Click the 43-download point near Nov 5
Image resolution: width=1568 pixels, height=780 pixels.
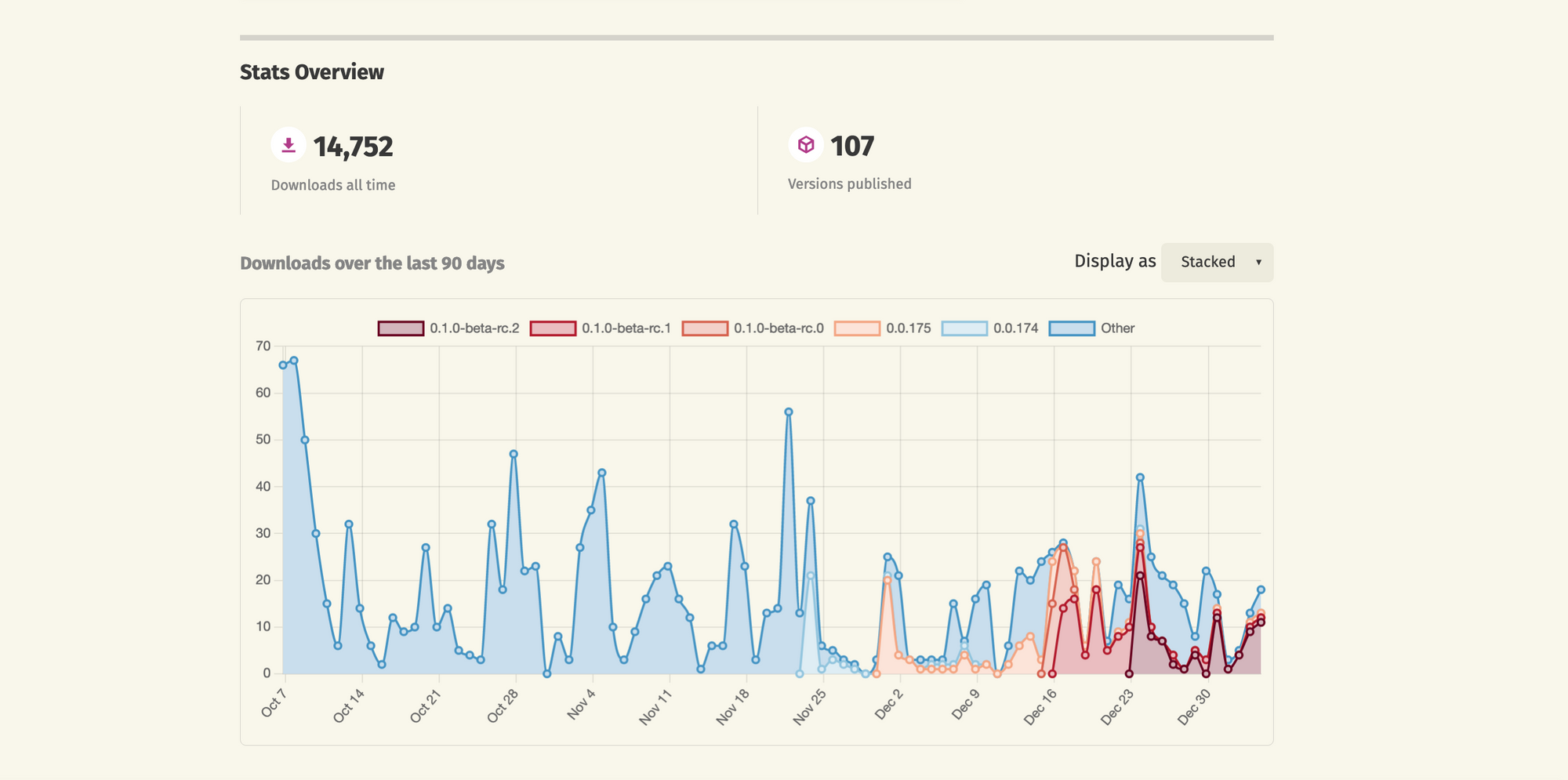602,473
